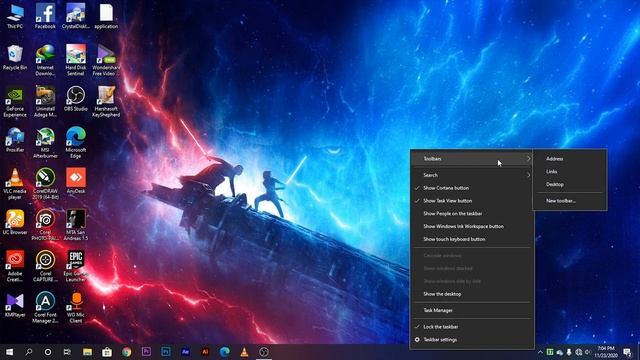This screenshot has height=360, width=640.
Task: Open Microsoft Store from the taskbar
Action: (x=107, y=352)
